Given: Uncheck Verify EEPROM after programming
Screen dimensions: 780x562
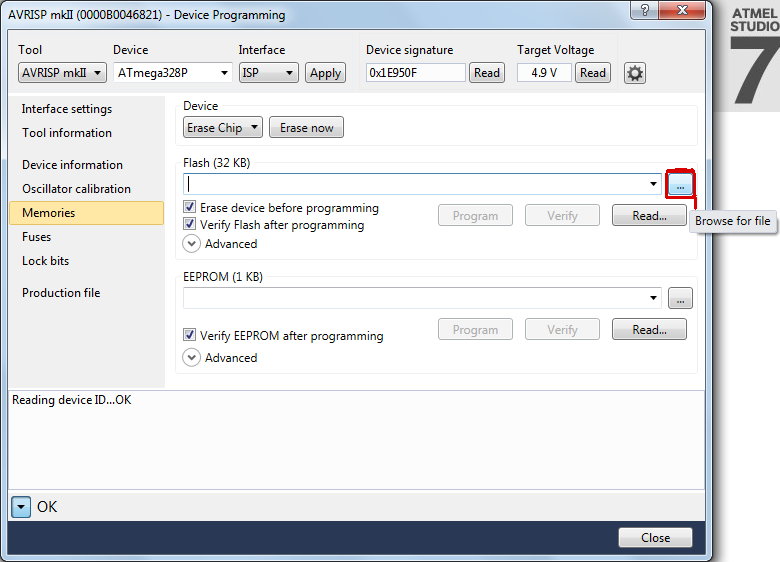Looking at the screenshot, I should pyautogui.click(x=190, y=336).
